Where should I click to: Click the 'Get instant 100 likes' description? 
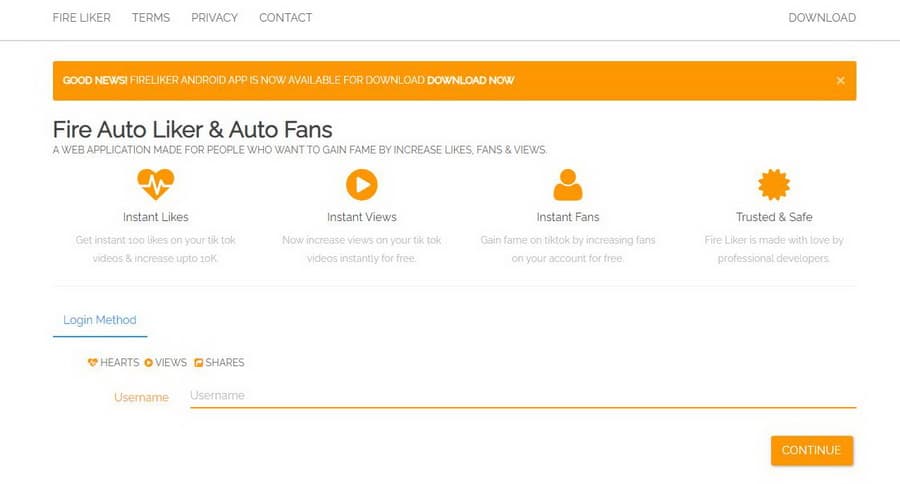point(156,249)
